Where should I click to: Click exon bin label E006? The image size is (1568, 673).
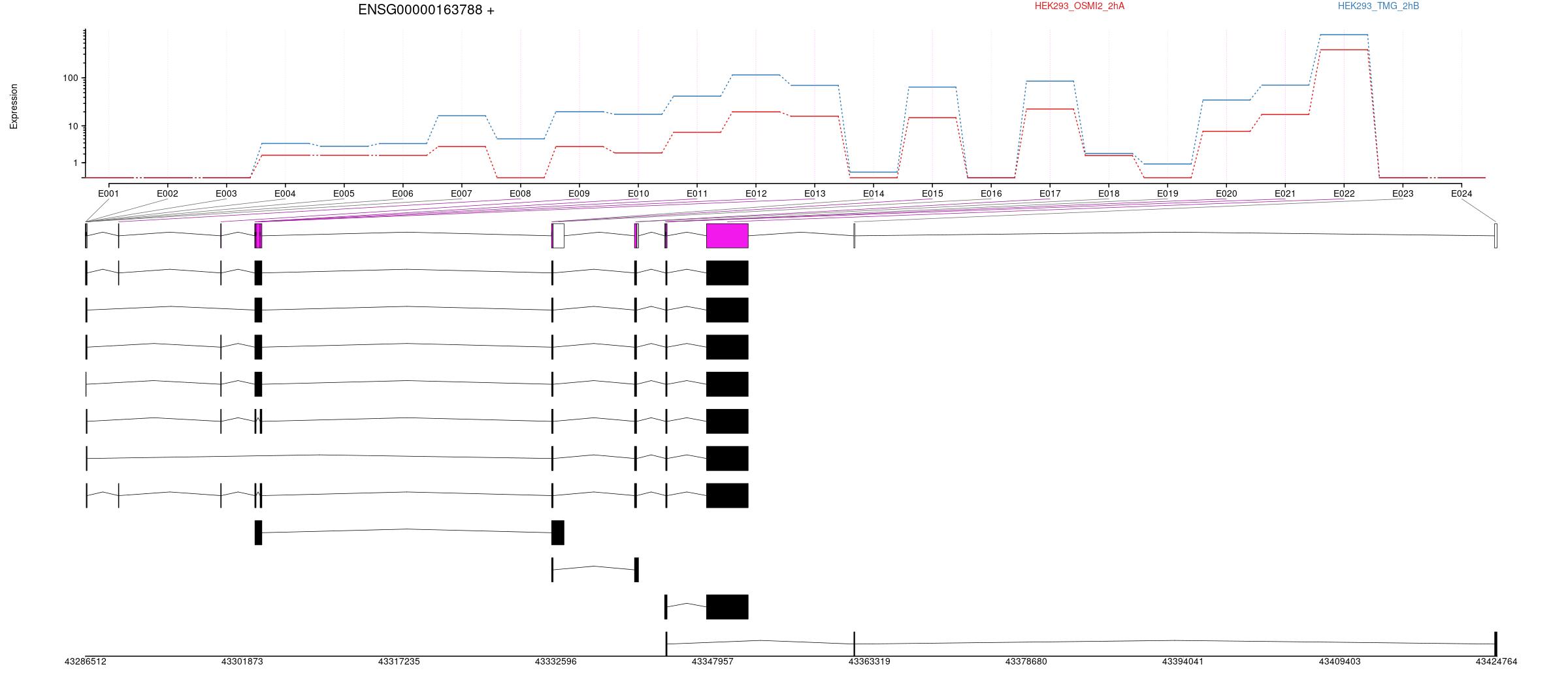pos(402,193)
